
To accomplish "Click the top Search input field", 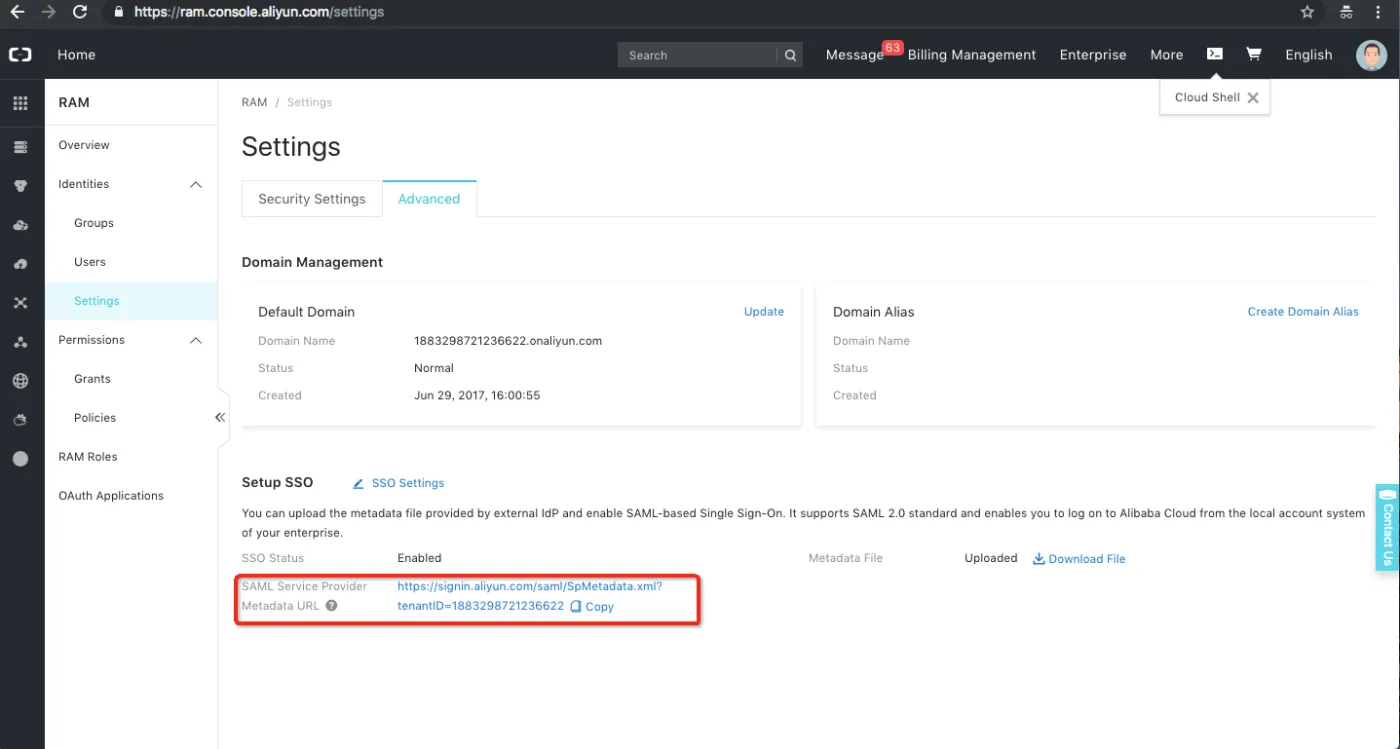I will (x=698, y=55).
